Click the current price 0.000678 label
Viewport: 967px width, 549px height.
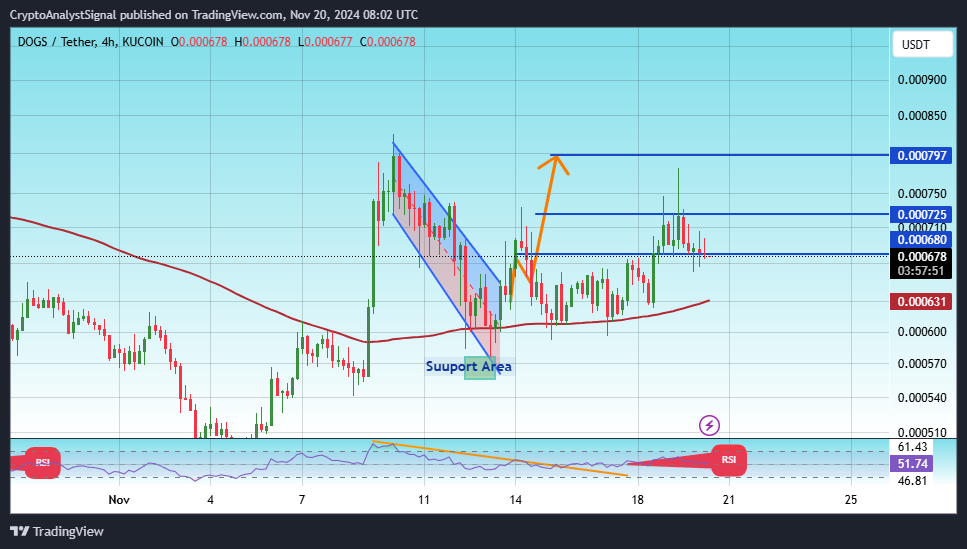tap(921, 257)
